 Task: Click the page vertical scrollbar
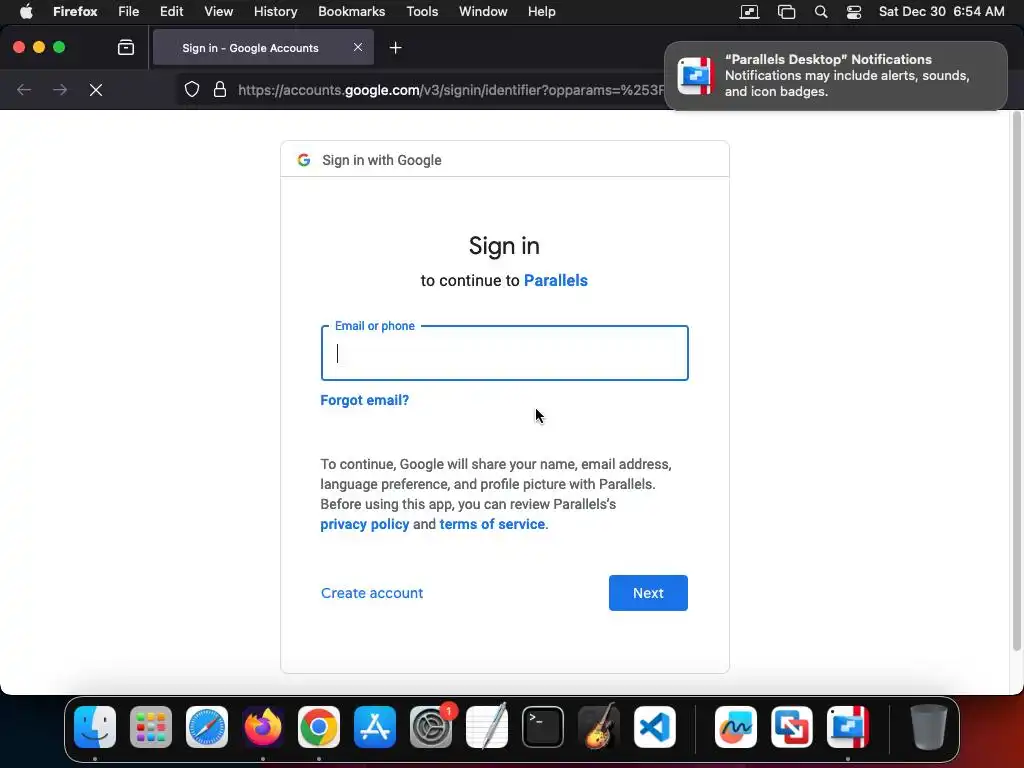pyautogui.click(x=1016, y=381)
